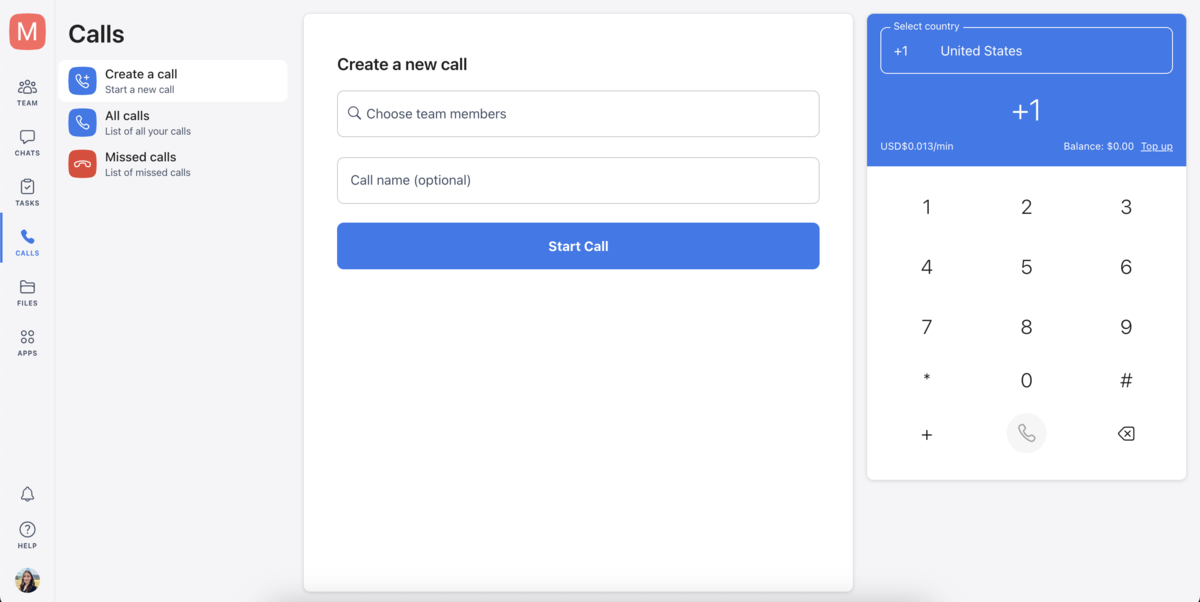Screen dimensions: 1200x602
Task: Open the Chats icon in sidebar
Action: tap(27, 138)
